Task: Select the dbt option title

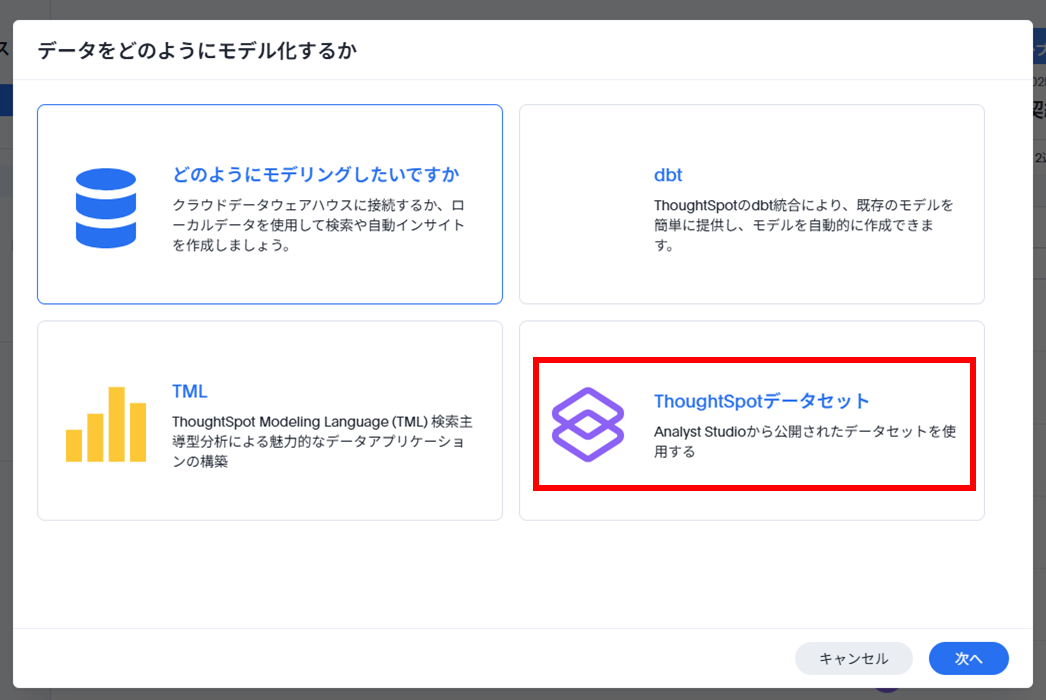Action: click(668, 175)
